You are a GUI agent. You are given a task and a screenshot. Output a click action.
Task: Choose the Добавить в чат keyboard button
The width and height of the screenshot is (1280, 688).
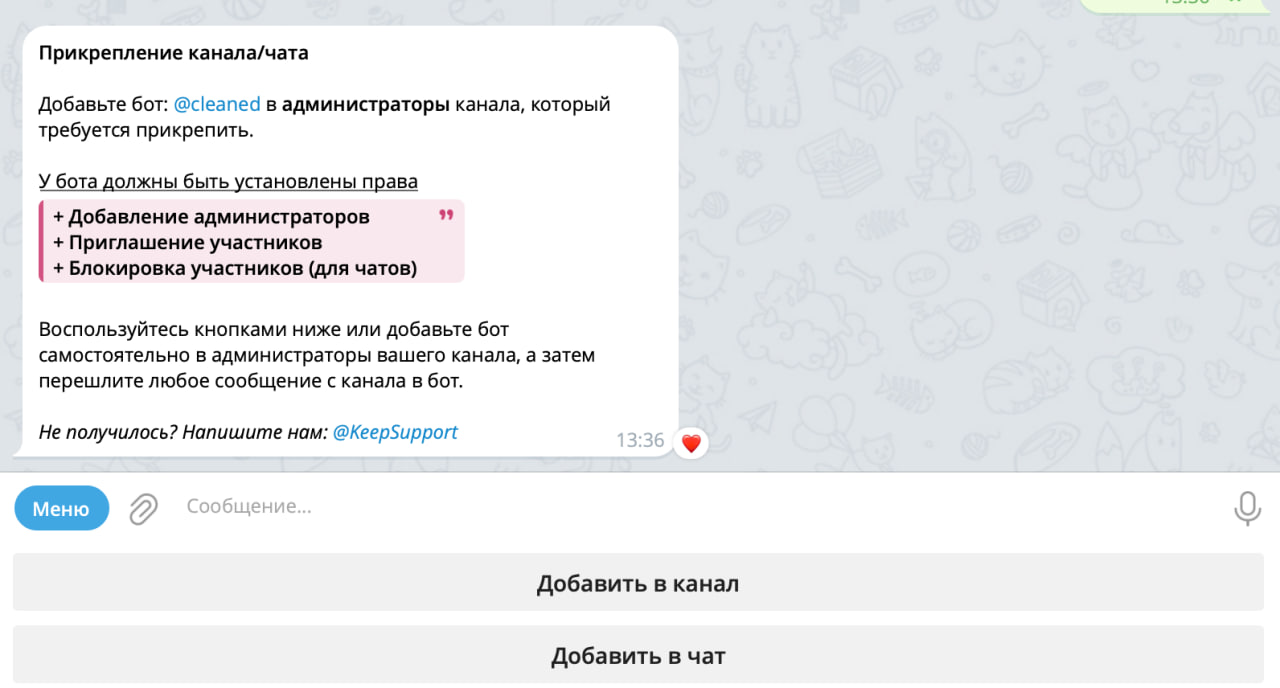click(638, 656)
